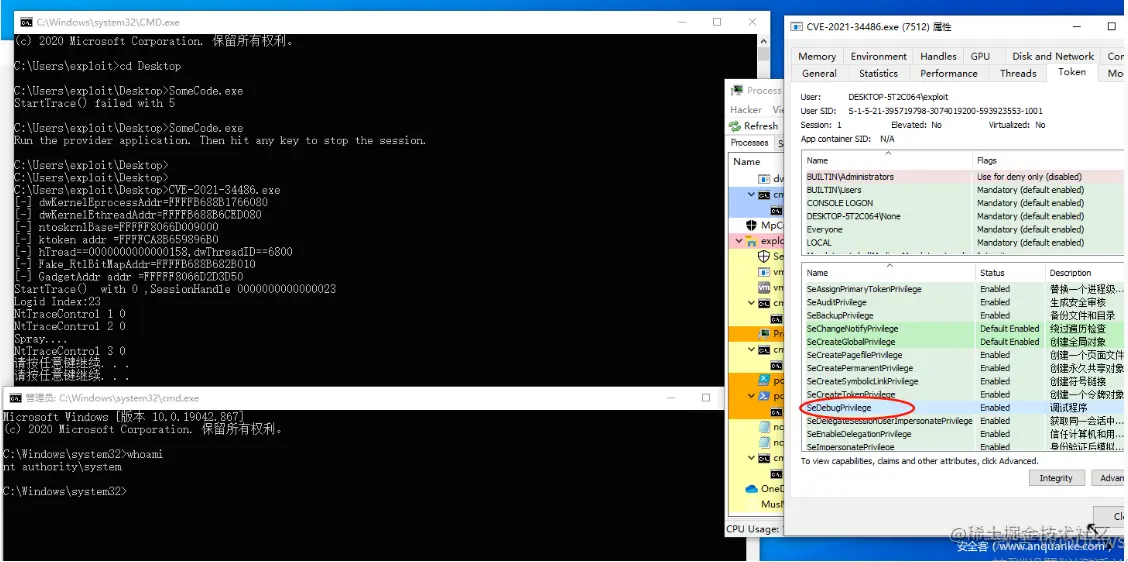Image resolution: width=1128 pixels, height=562 pixels.
Task: Select the Everyone group row
Action: 963,230
